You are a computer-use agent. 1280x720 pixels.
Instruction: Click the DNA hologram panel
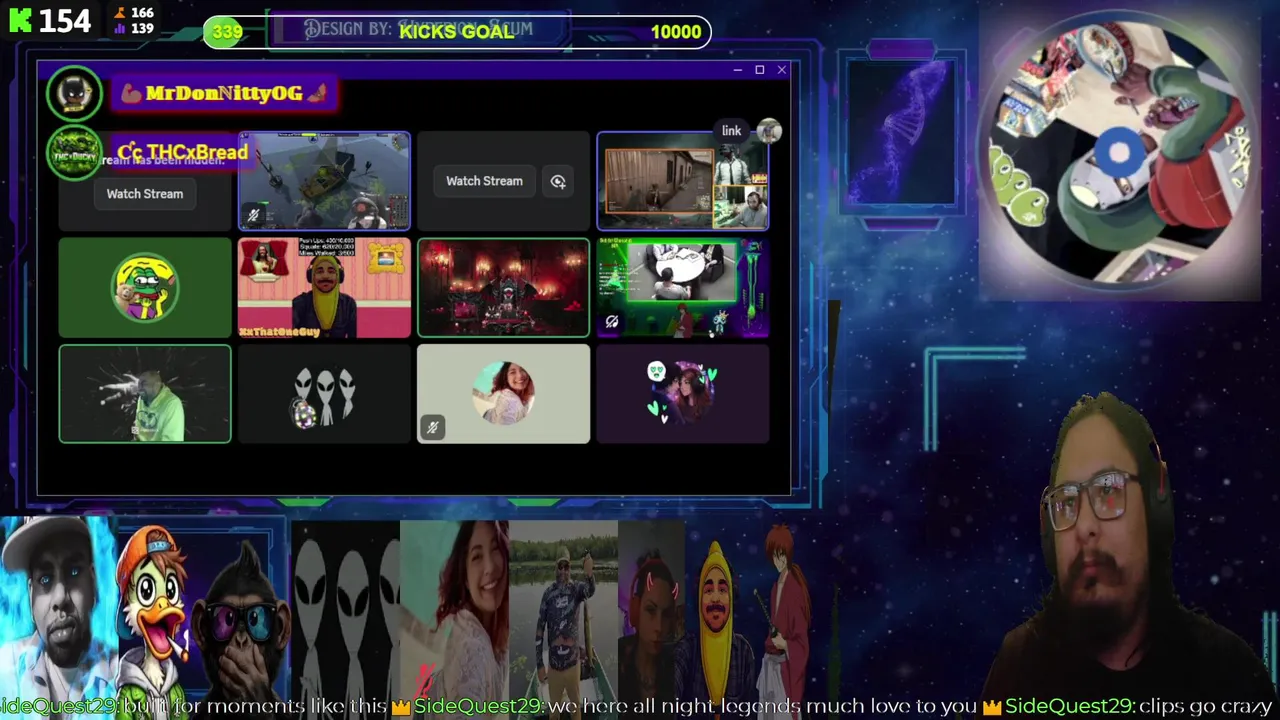[901, 132]
